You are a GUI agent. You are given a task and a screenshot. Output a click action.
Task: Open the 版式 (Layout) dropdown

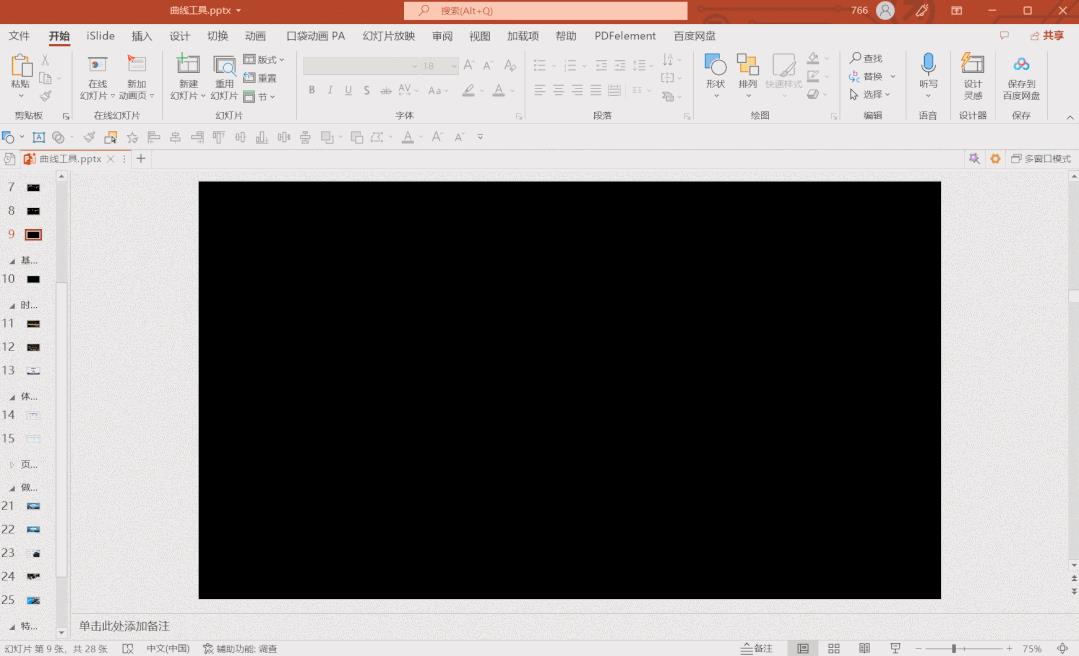(265, 60)
